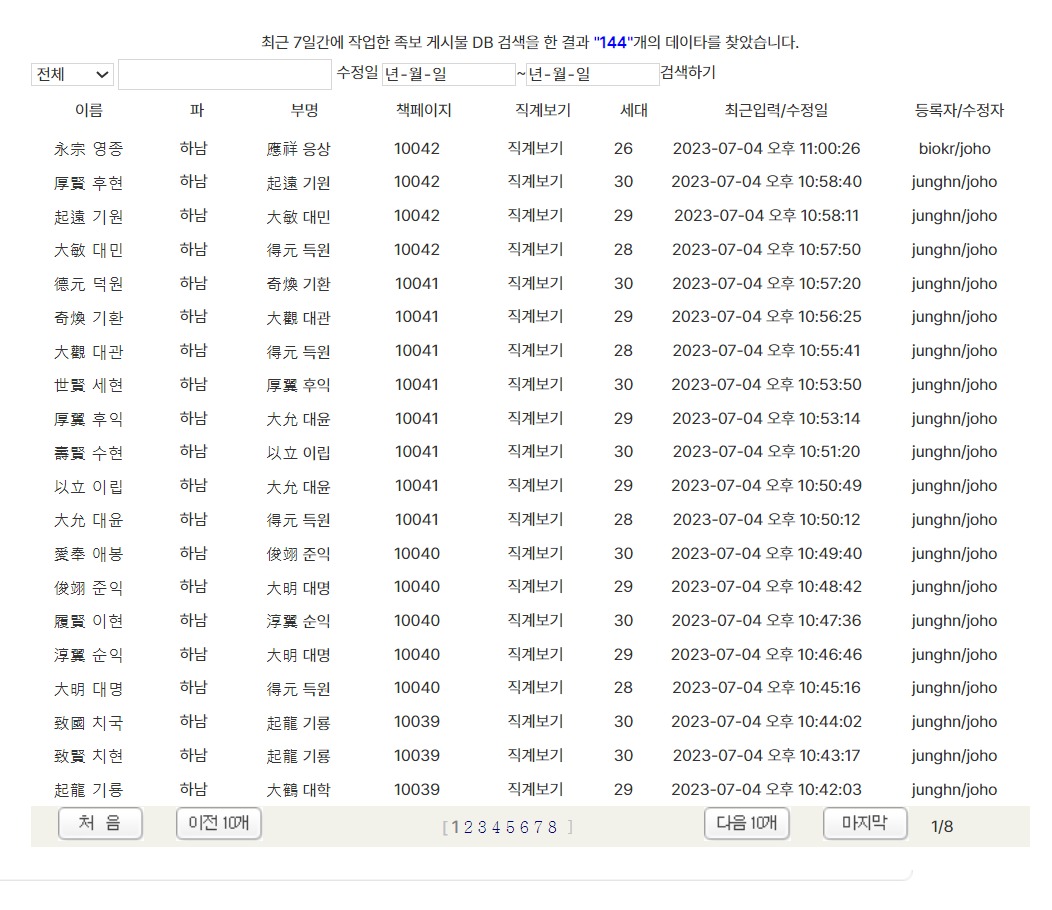
Task: Click the 다음 10개 next button
Action: click(746, 824)
